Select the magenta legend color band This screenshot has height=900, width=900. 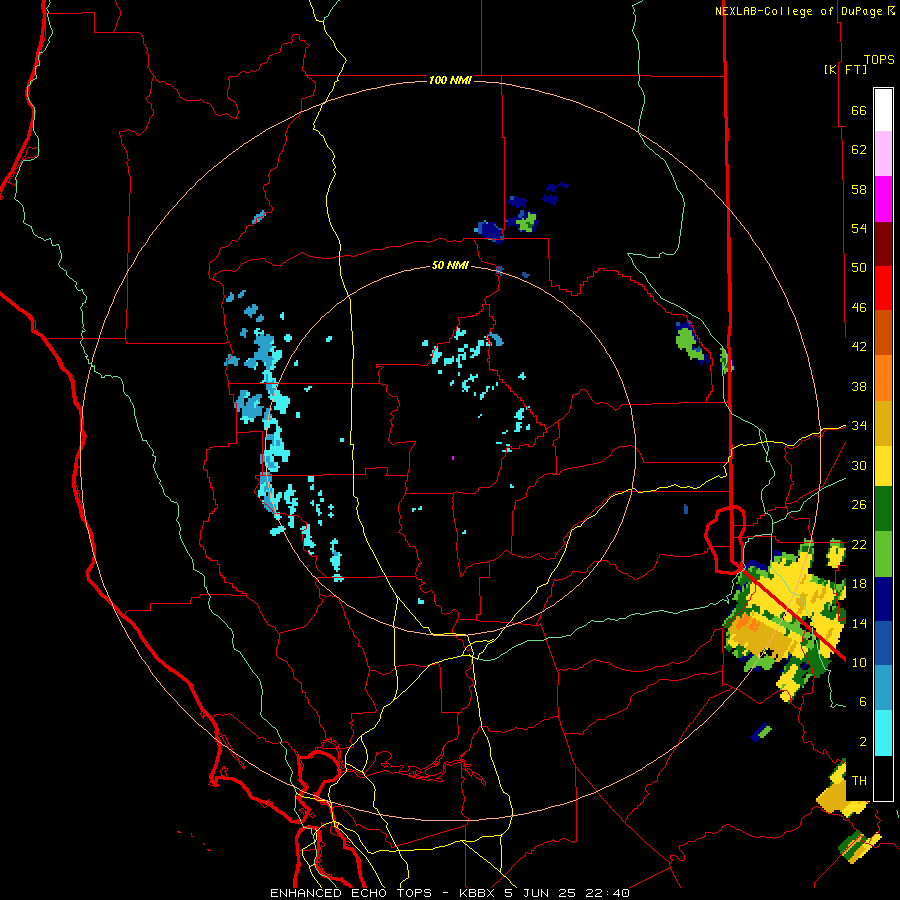883,199
